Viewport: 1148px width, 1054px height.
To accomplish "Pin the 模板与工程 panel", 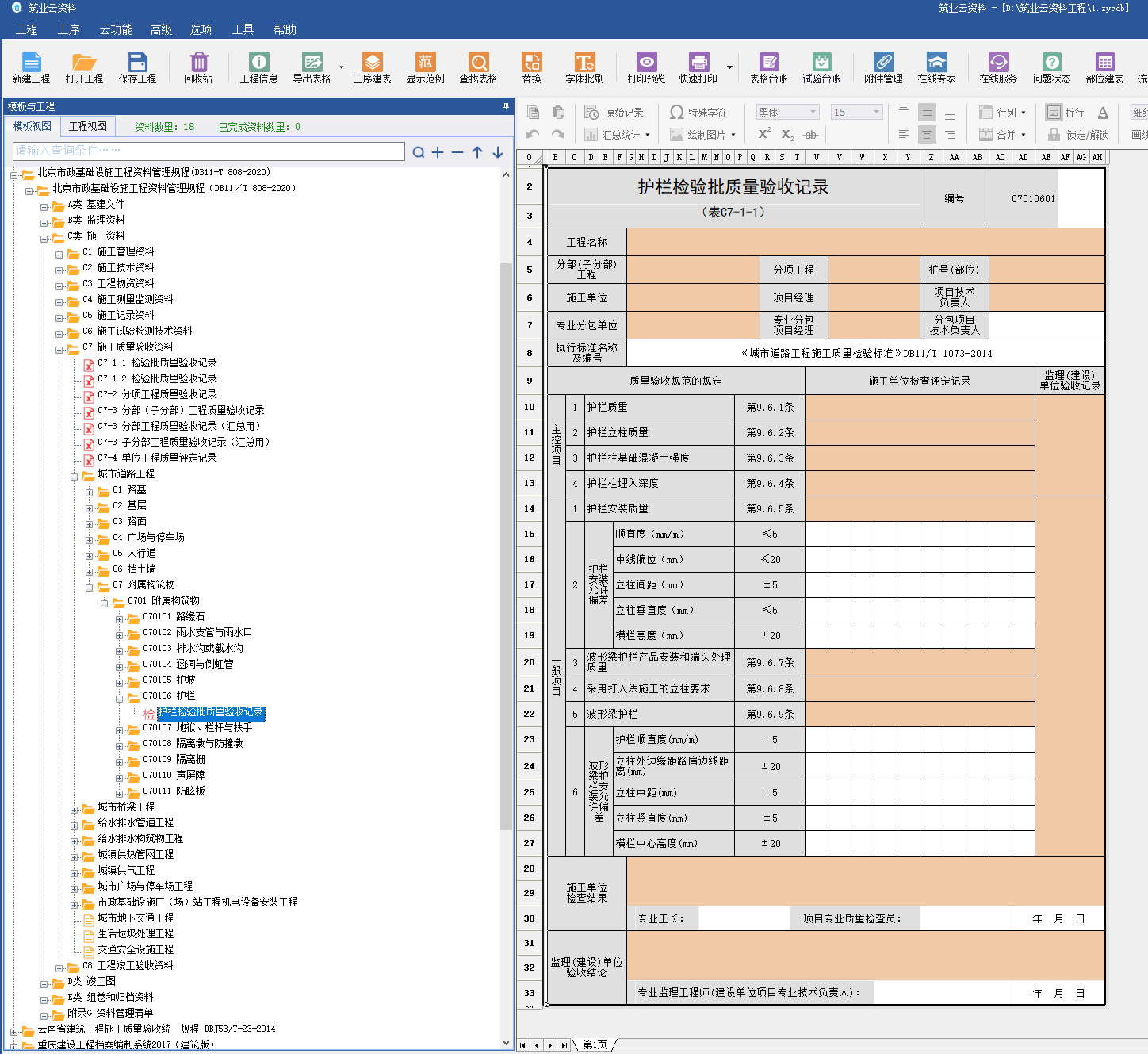I will (x=506, y=105).
